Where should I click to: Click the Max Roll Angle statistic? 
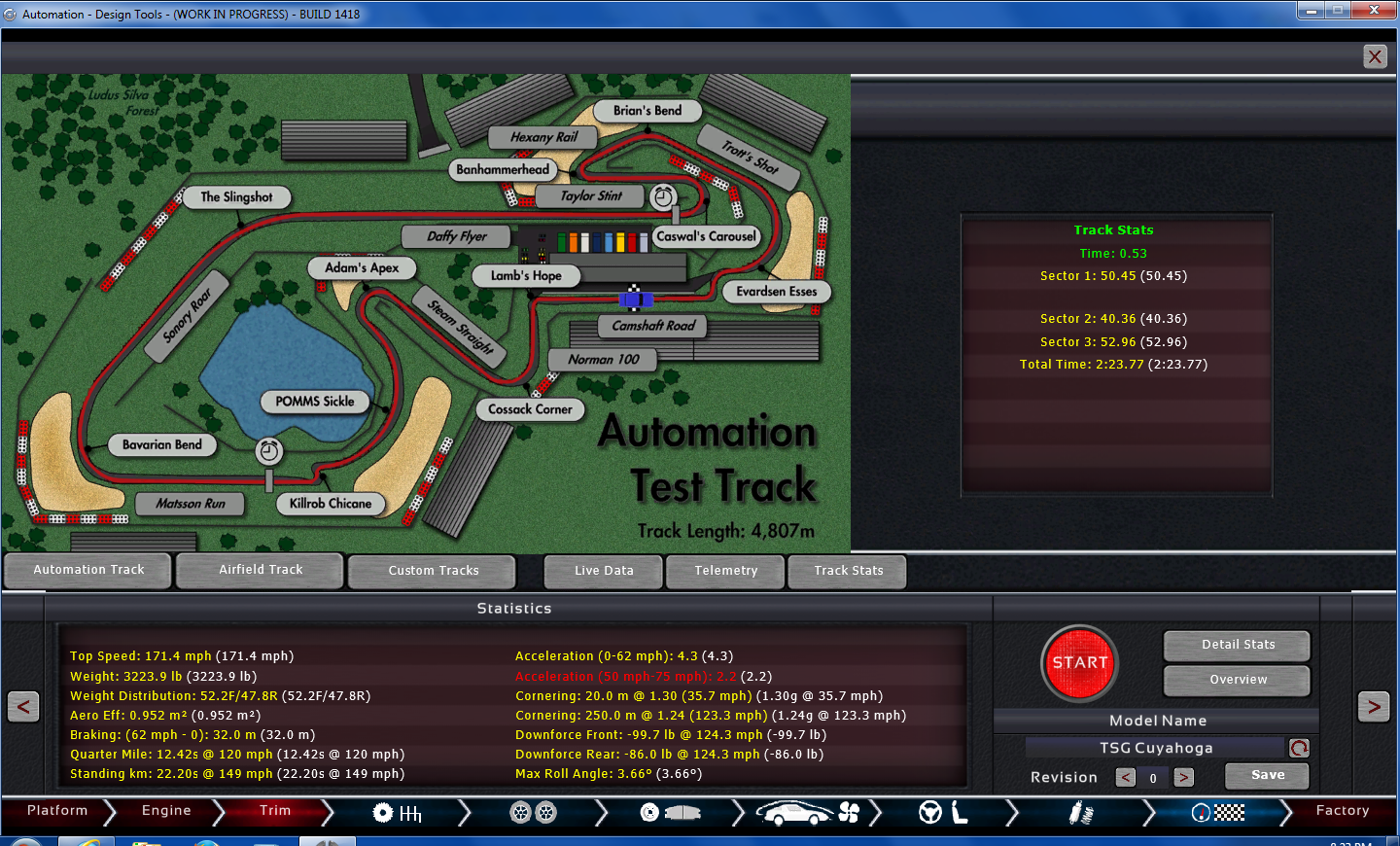[609, 774]
